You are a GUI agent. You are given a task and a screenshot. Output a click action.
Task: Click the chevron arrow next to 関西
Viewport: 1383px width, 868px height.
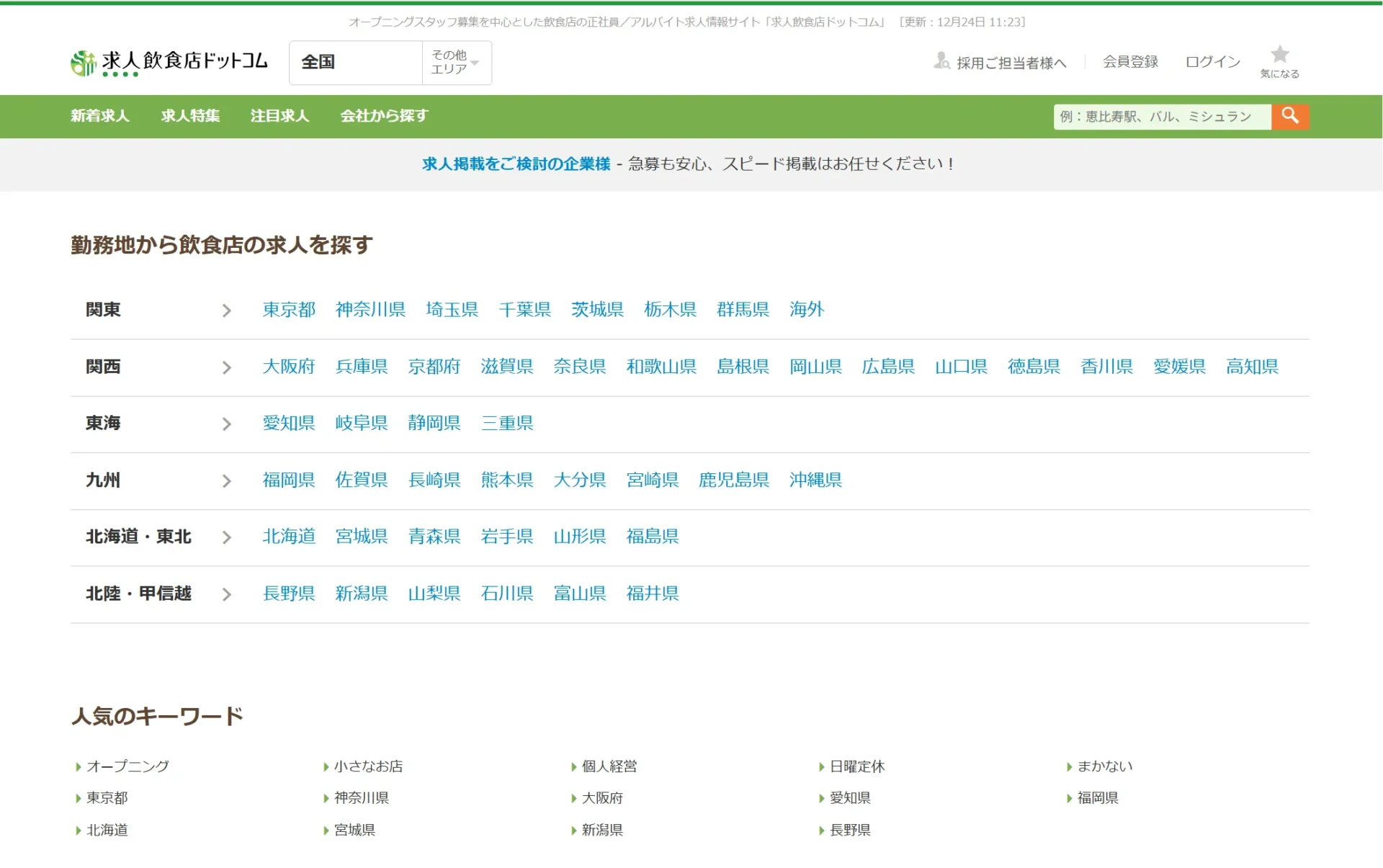226,367
